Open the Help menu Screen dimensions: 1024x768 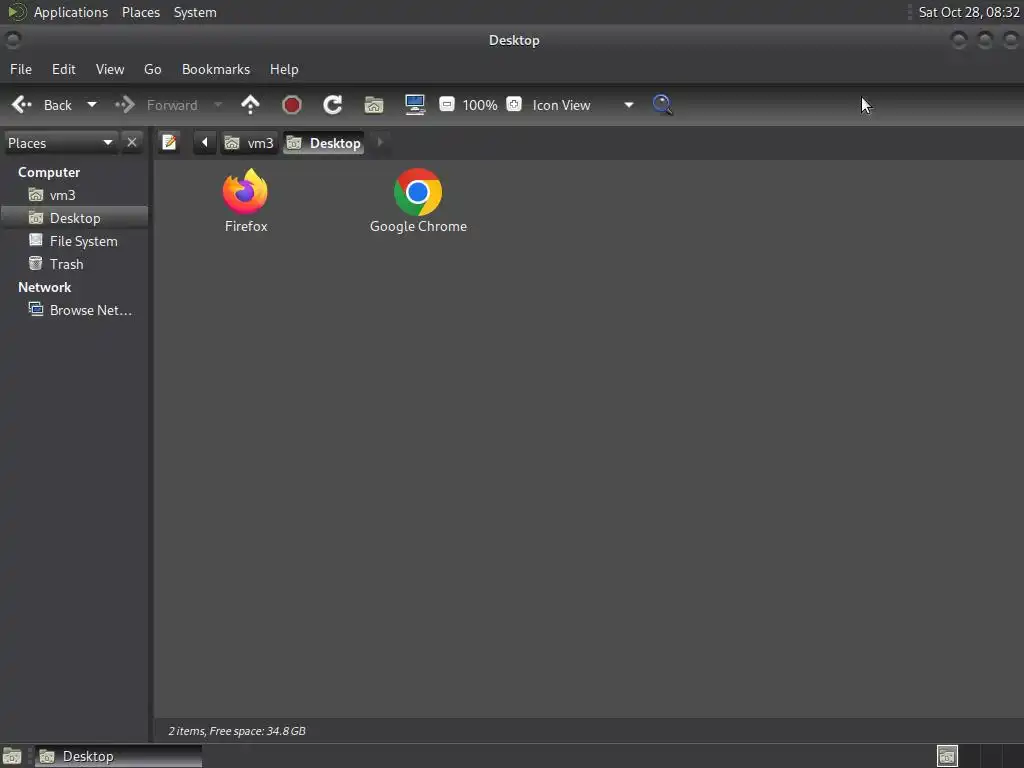point(284,69)
